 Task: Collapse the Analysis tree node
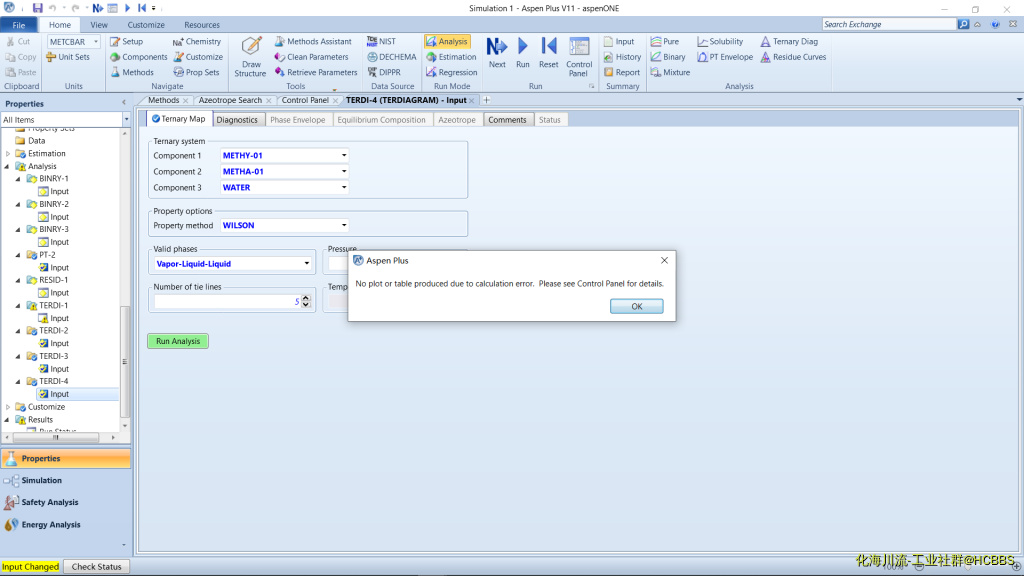click(8, 167)
